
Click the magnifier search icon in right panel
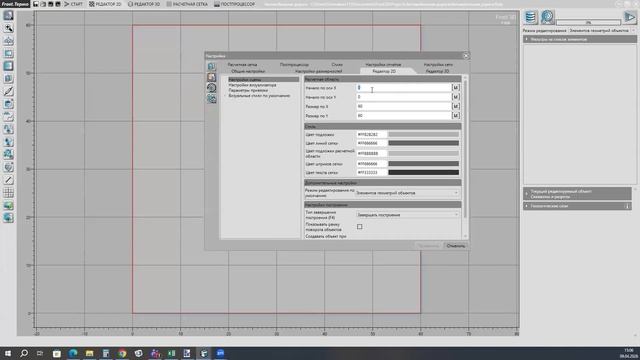coord(547,17)
